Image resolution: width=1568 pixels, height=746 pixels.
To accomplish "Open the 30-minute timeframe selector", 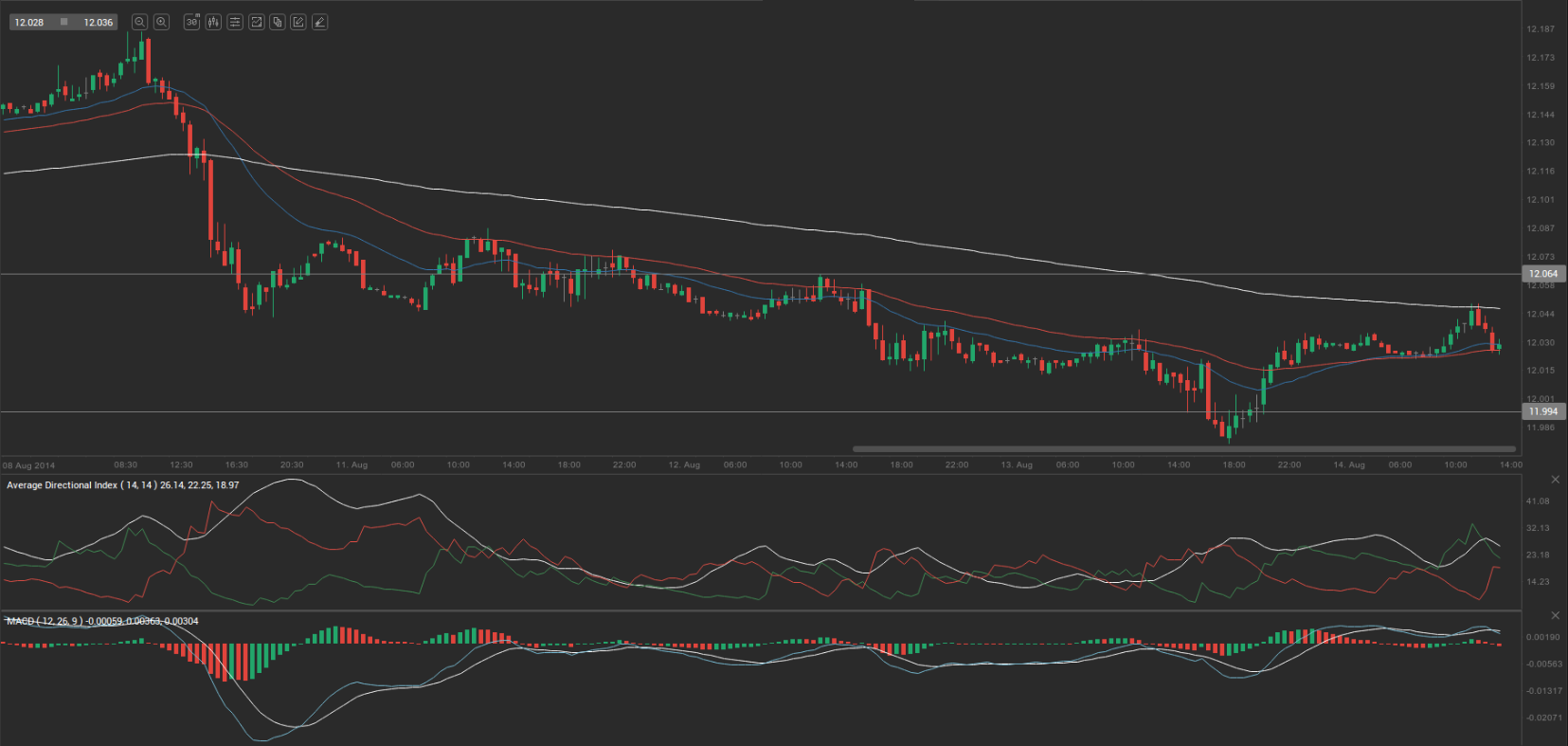I will pyautogui.click(x=191, y=22).
